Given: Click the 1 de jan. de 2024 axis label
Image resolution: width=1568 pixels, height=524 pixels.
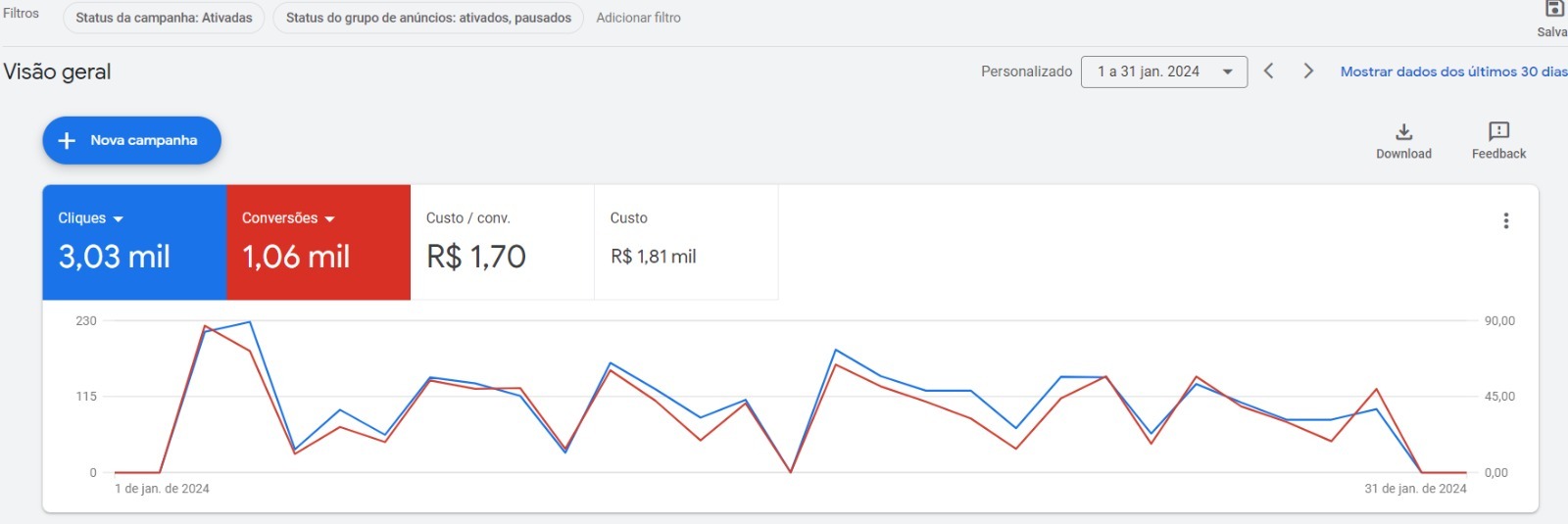Looking at the screenshot, I should coord(162,489).
